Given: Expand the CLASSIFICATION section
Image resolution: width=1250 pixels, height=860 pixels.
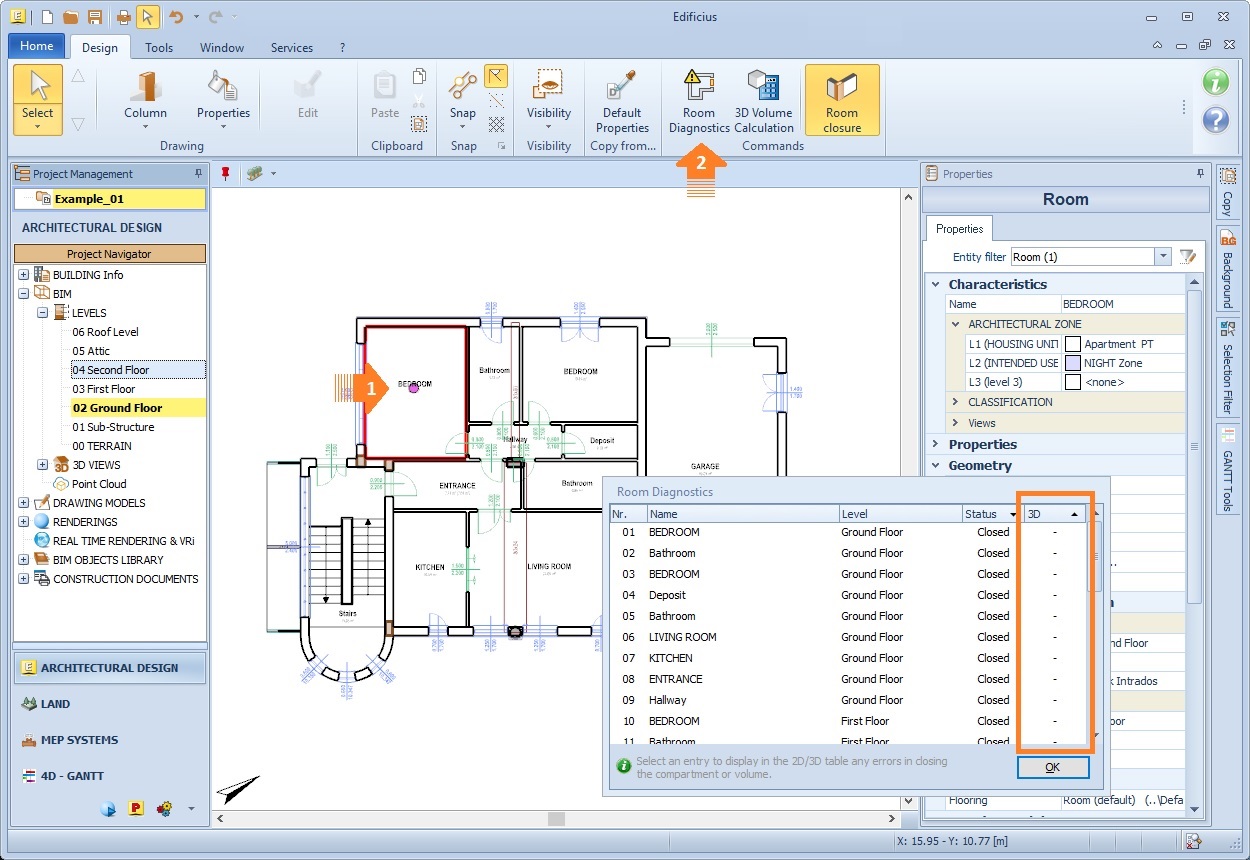Looking at the screenshot, I should click(x=956, y=402).
